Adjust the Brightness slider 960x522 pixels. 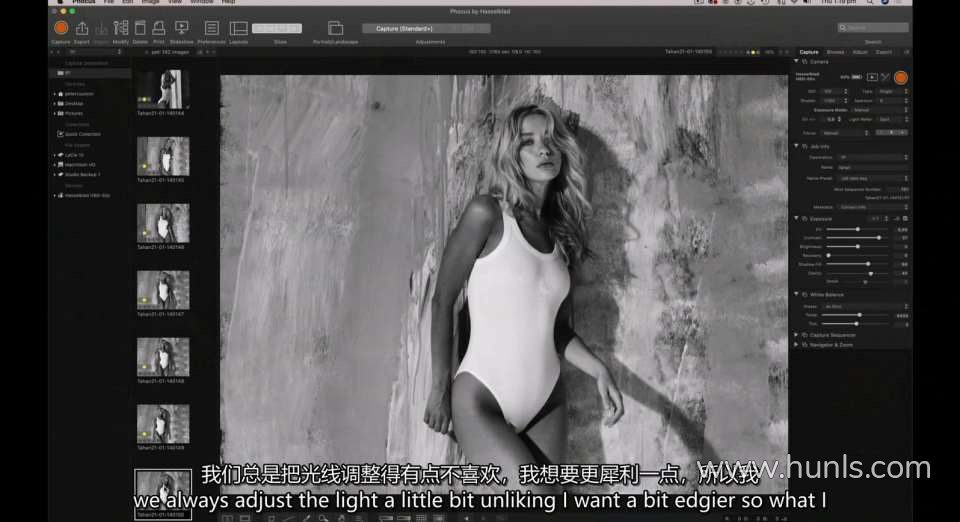(858, 246)
